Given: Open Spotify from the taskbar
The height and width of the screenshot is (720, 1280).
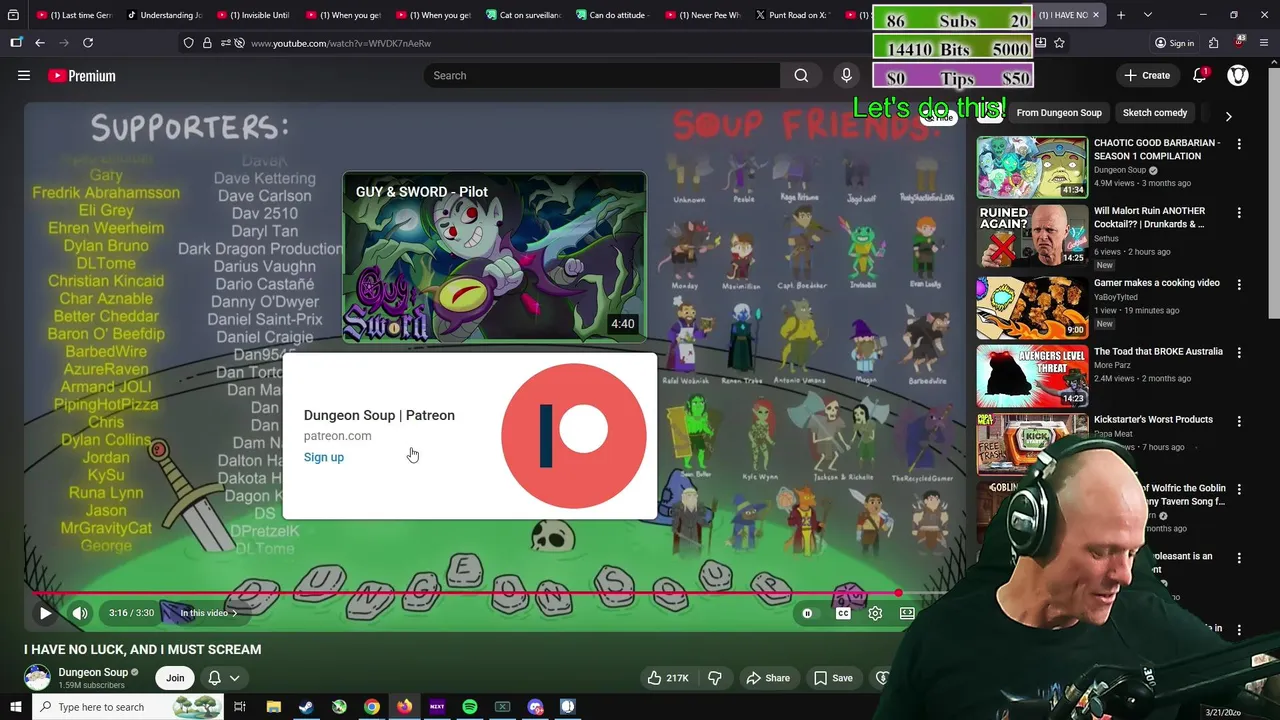Looking at the screenshot, I should pos(470,707).
